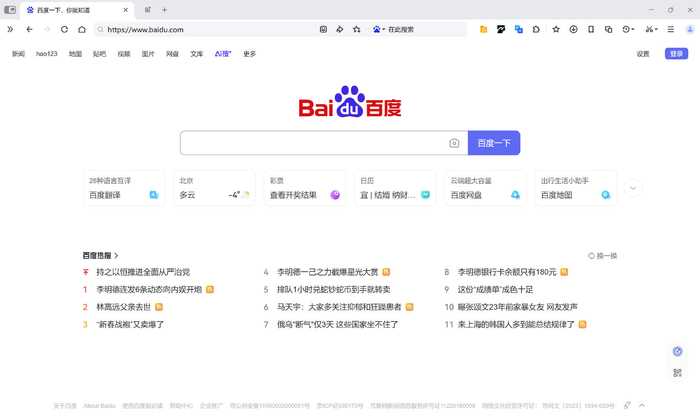Open hot search 李明德银行卡余额只有180元
This screenshot has height=414, width=700.
(507, 272)
